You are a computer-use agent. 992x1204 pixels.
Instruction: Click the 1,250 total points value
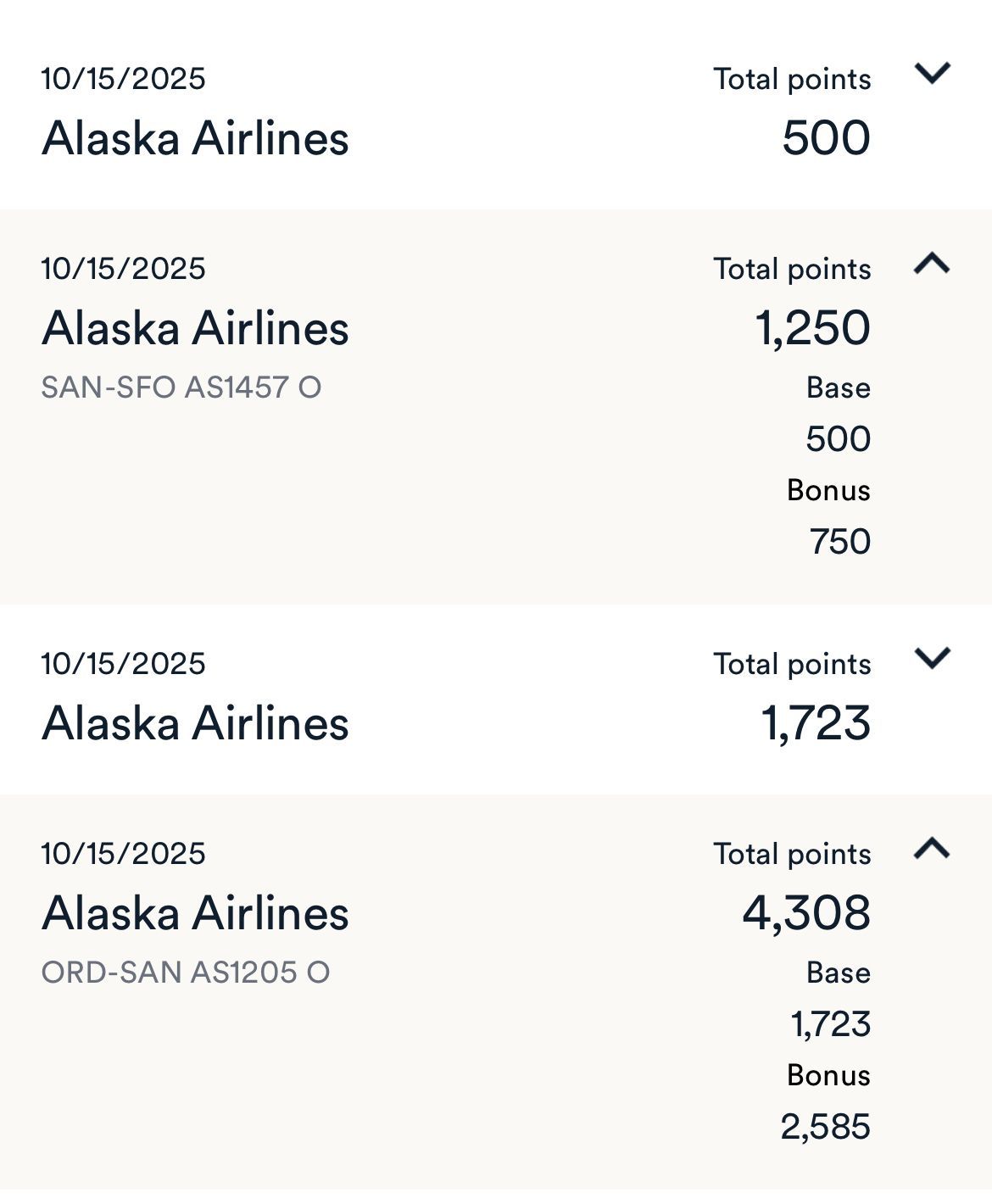[x=813, y=328]
